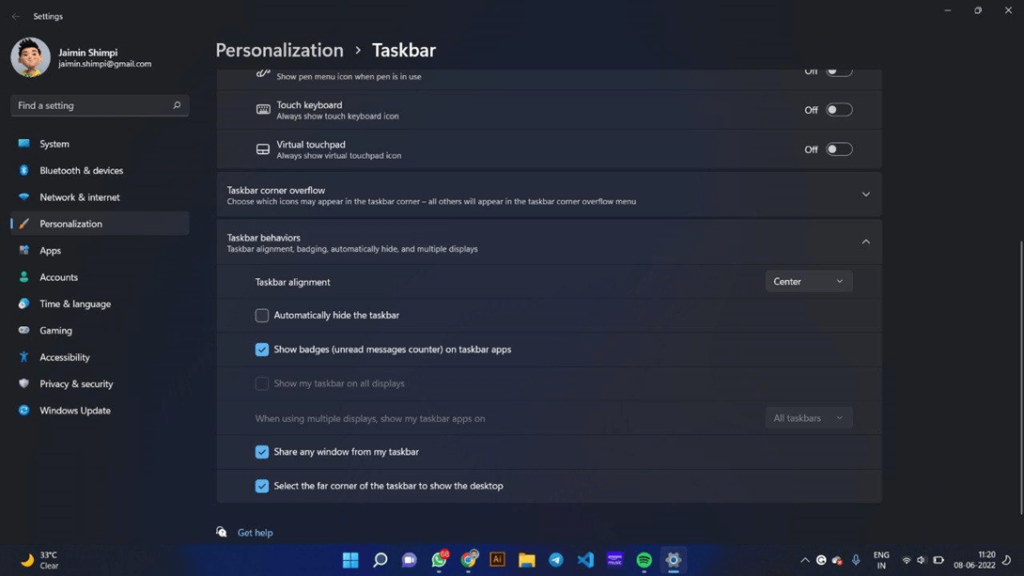Image resolution: width=1024 pixels, height=576 pixels.
Task: Click the user profile avatar
Action: [30, 57]
